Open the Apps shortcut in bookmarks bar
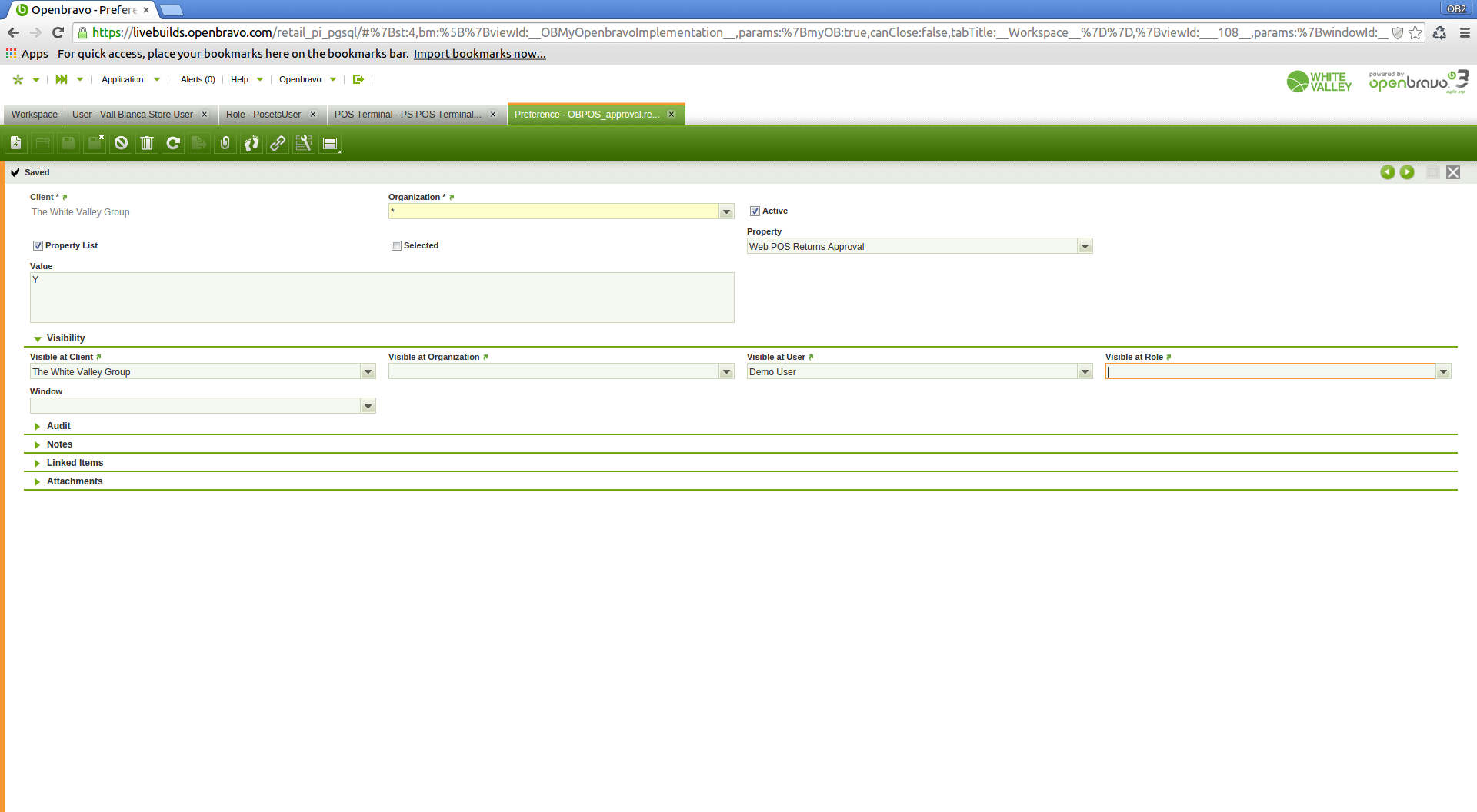This screenshot has width=1477, height=812. (x=27, y=54)
